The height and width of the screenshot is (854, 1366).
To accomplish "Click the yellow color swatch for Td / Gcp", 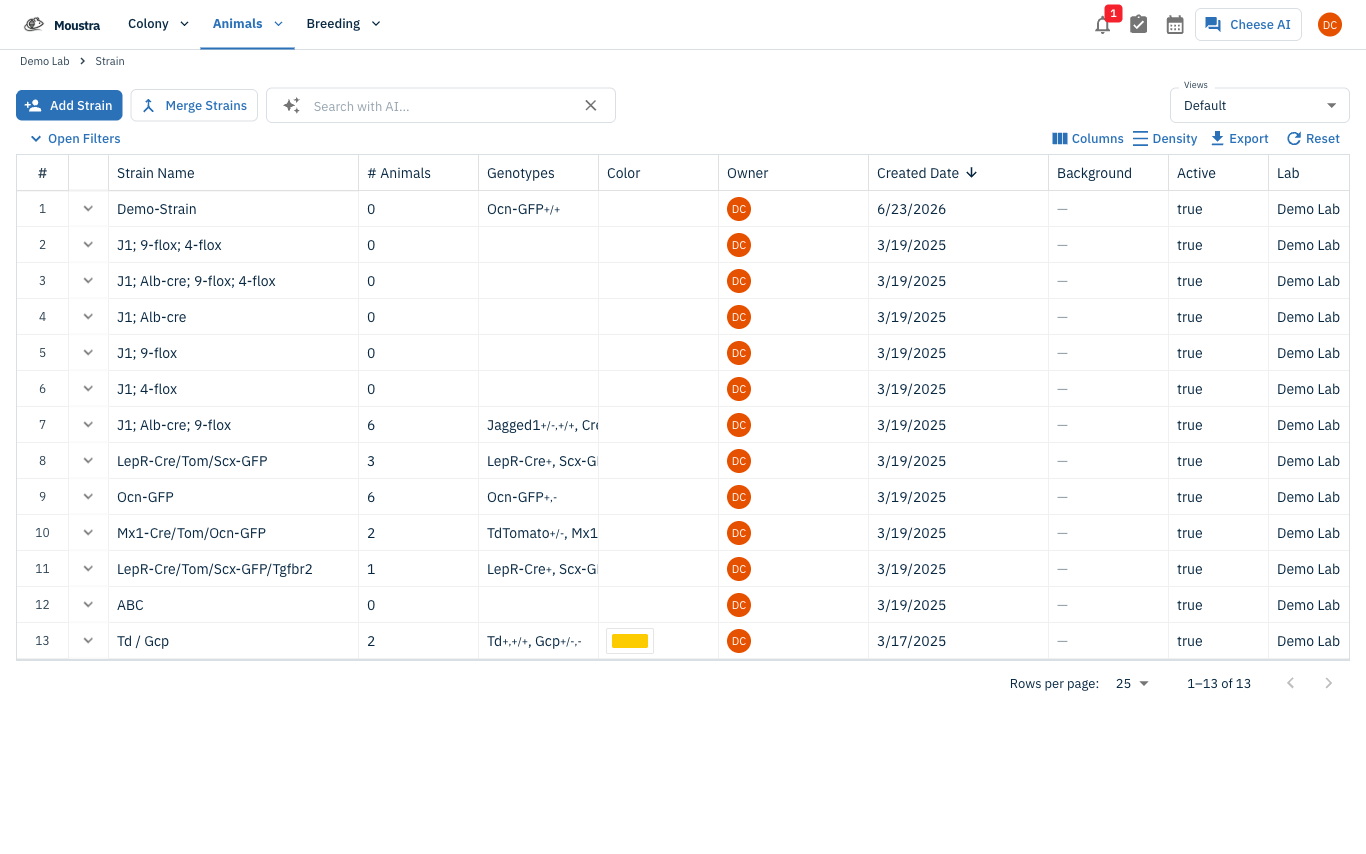I will 630,641.
